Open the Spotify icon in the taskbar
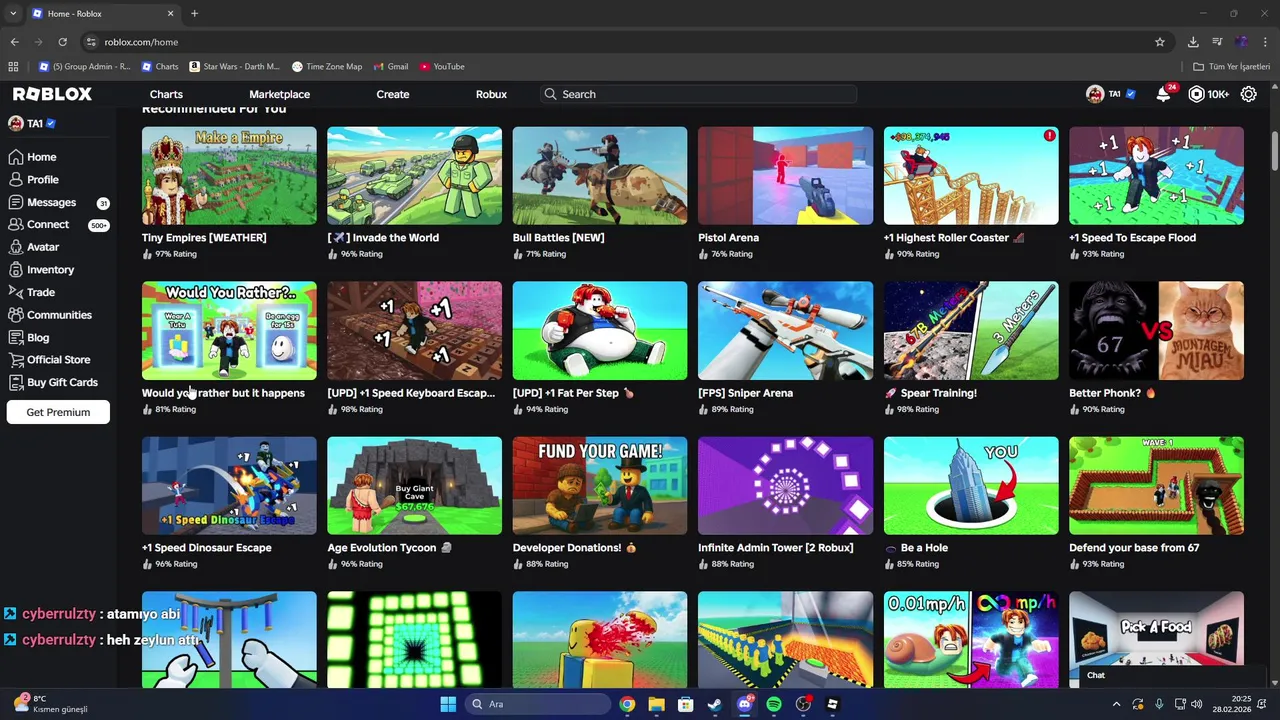The width and height of the screenshot is (1280, 720). (774, 704)
